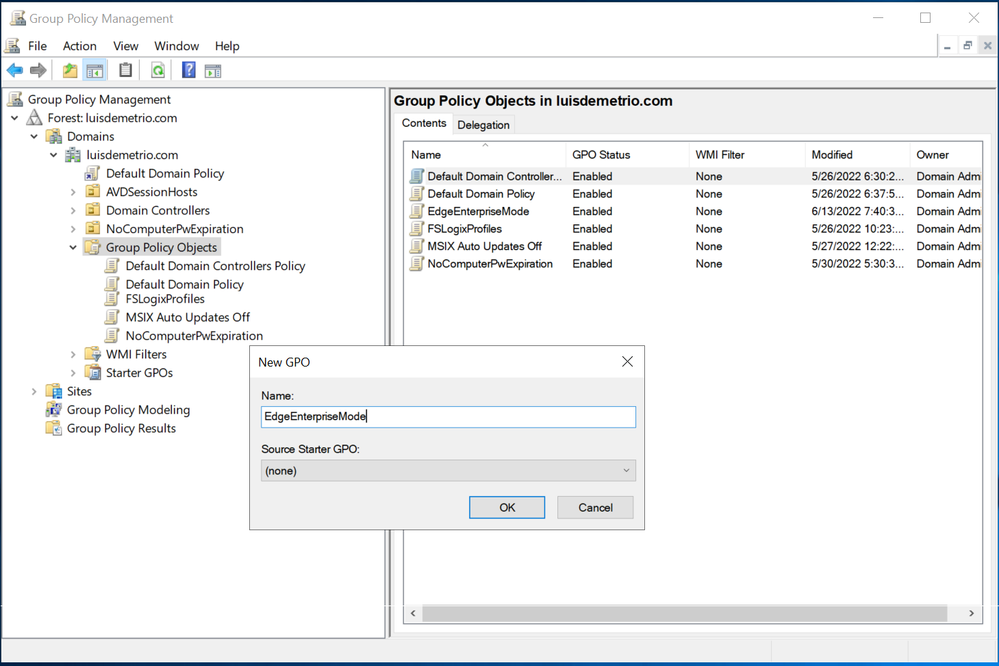This screenshot has height=666, width=999.
Task: Expand the Sites tree node
Action: tap(34, 391)
